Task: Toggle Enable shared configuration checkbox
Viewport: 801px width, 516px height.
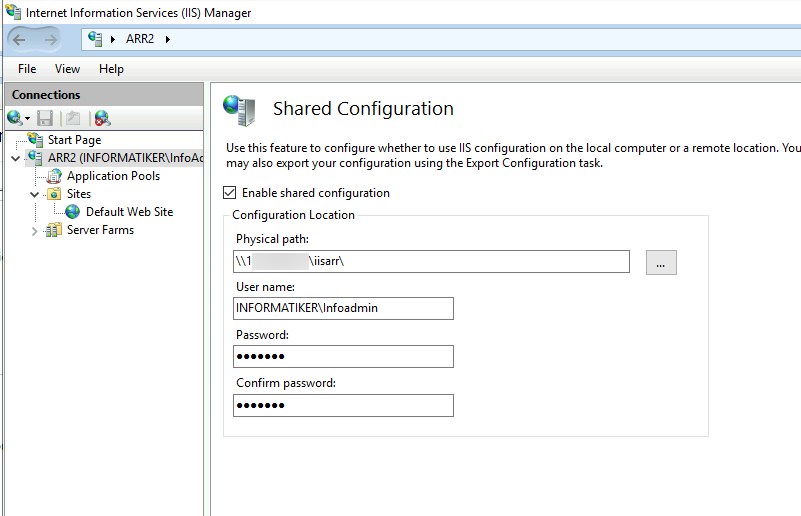Action: point(229,193)
